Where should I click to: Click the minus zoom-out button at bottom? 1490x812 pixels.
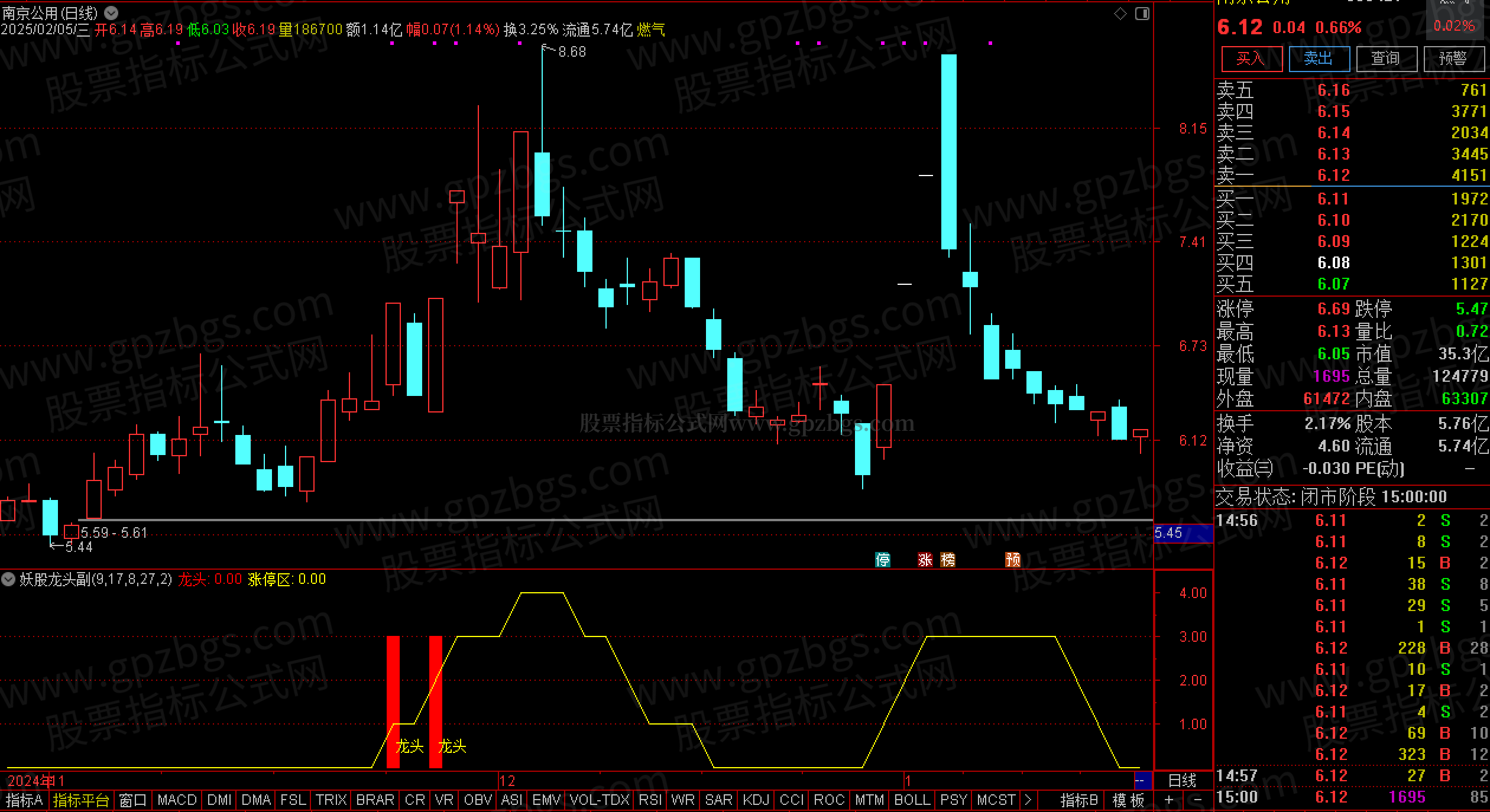click(1198, 800)
